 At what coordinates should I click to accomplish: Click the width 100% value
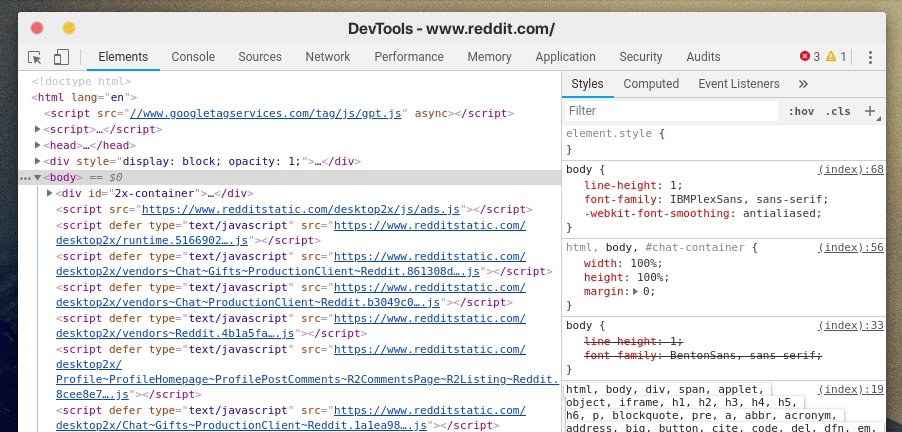(643, 263)
